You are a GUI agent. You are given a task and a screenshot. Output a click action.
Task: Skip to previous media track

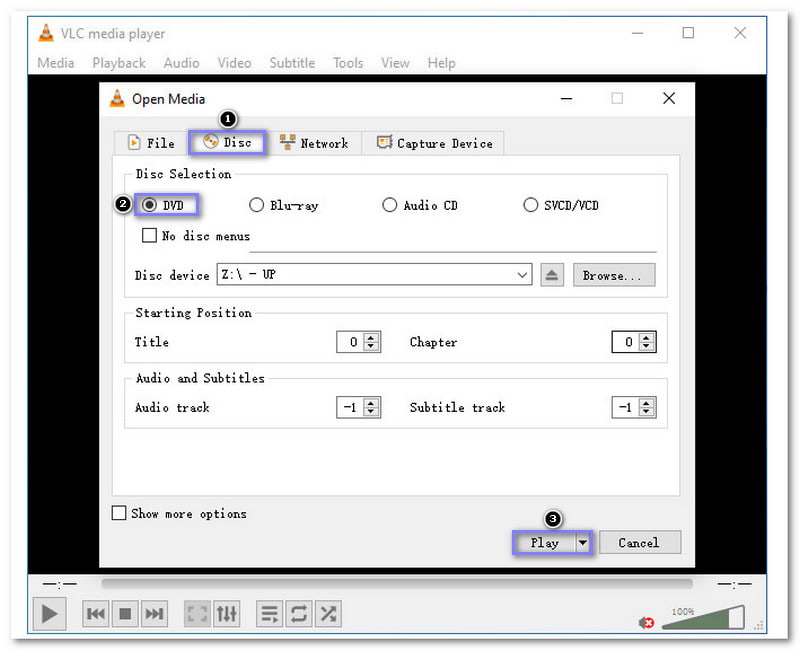(96, 613)
